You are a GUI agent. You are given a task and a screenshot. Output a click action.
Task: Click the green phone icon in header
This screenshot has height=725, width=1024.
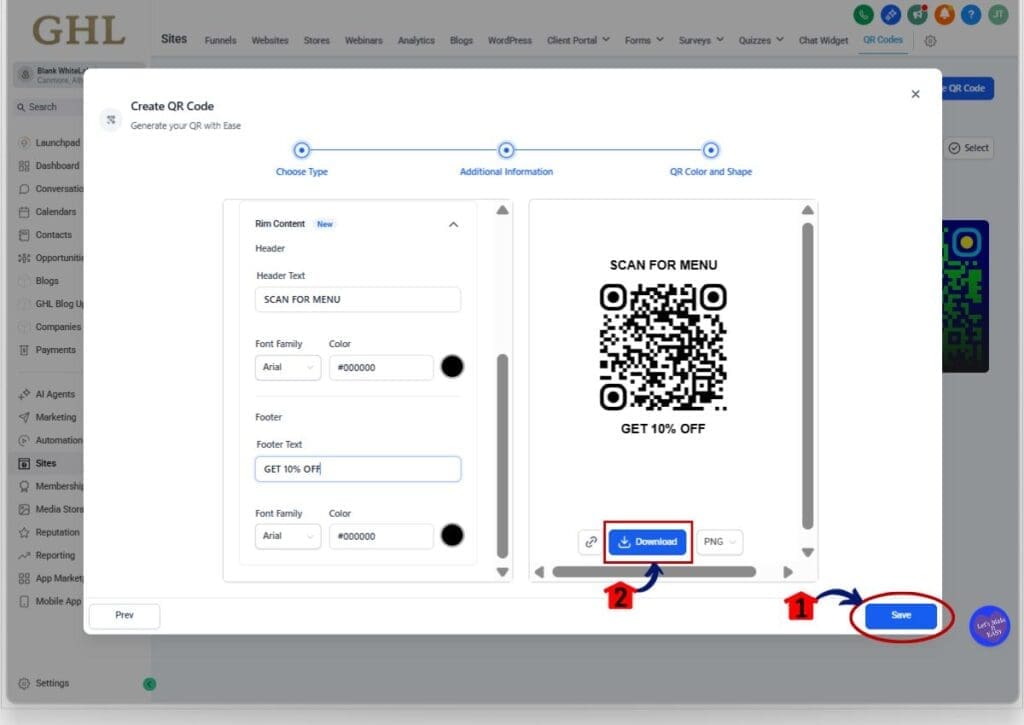pyautogui.click(x=863, y=15)
